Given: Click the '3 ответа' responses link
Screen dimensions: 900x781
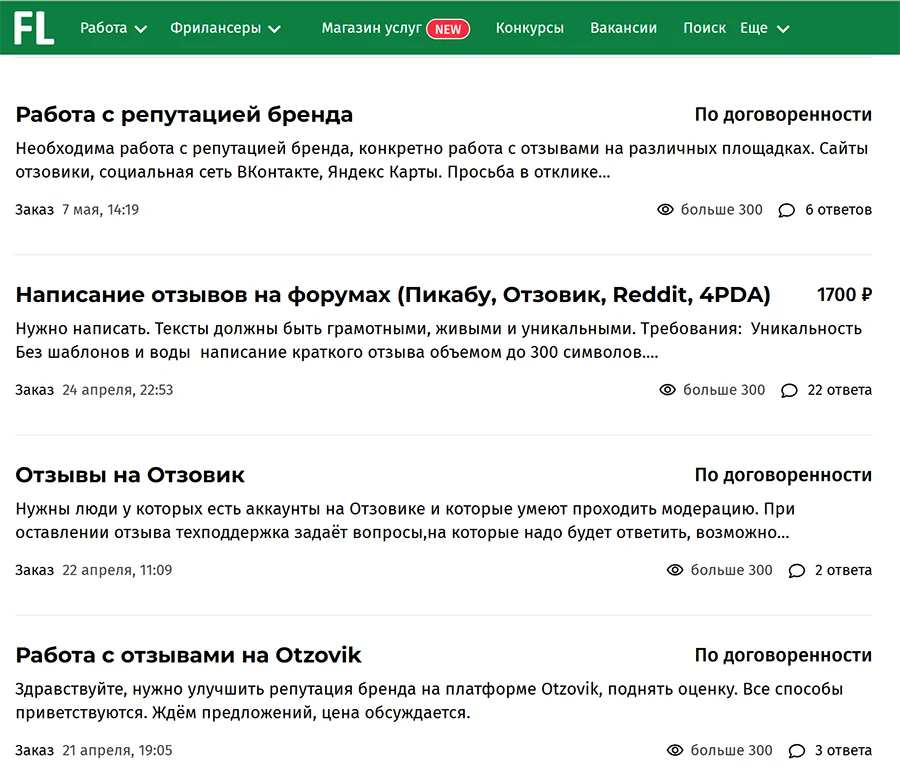Looking at the screenshot, I should pos(843,750).
